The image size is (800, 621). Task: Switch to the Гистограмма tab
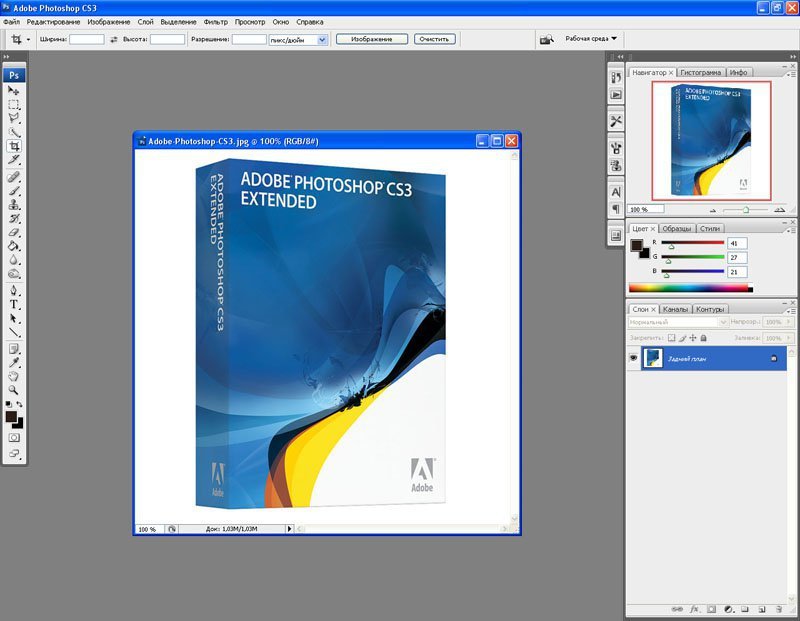[x=701, y=72]
